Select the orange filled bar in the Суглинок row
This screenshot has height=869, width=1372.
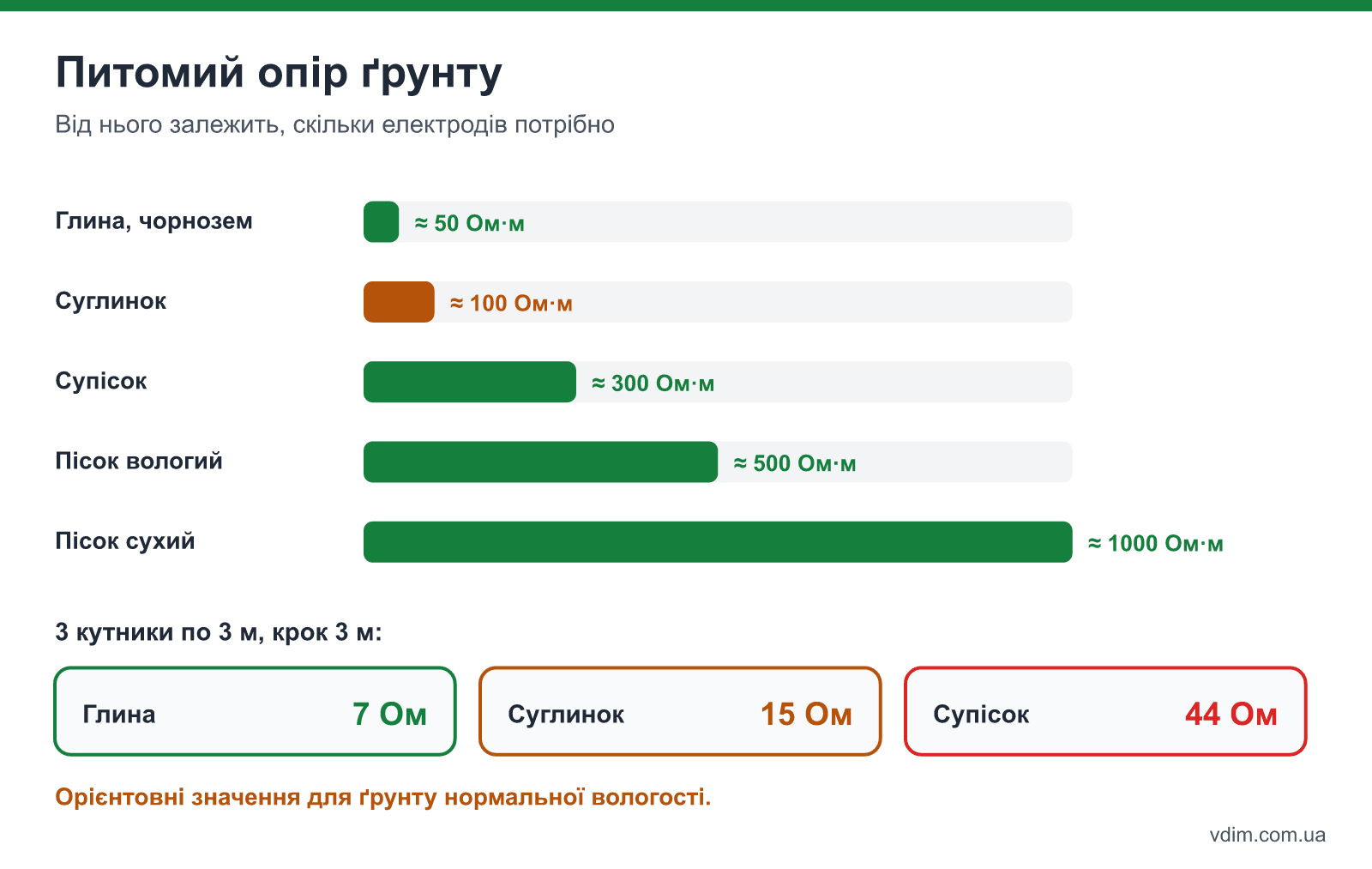coord(399,302)
